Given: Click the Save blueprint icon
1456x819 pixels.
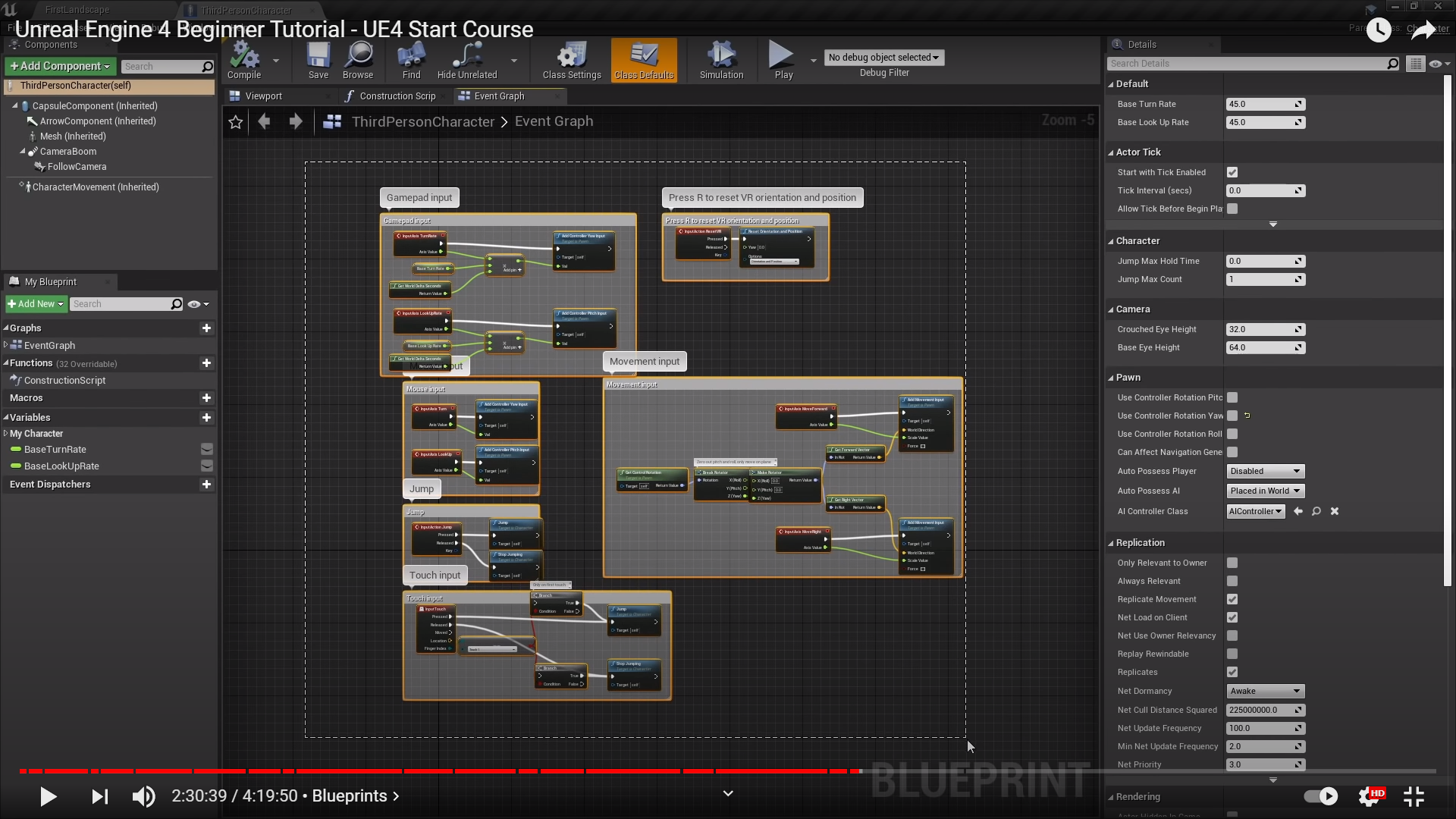Looking at the screenshot, I should pyautogui.click(x=318, y=58).
